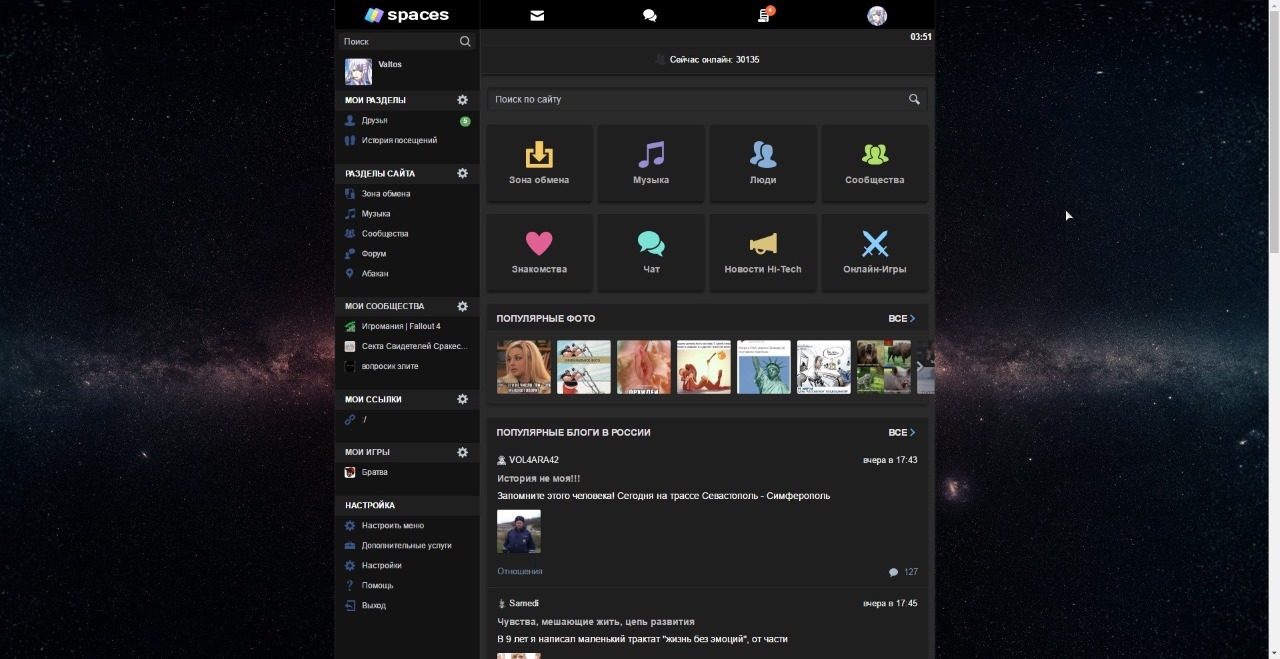
Task: Select Настроить меню in the sidebar
Action: click(x=393, y=525)
